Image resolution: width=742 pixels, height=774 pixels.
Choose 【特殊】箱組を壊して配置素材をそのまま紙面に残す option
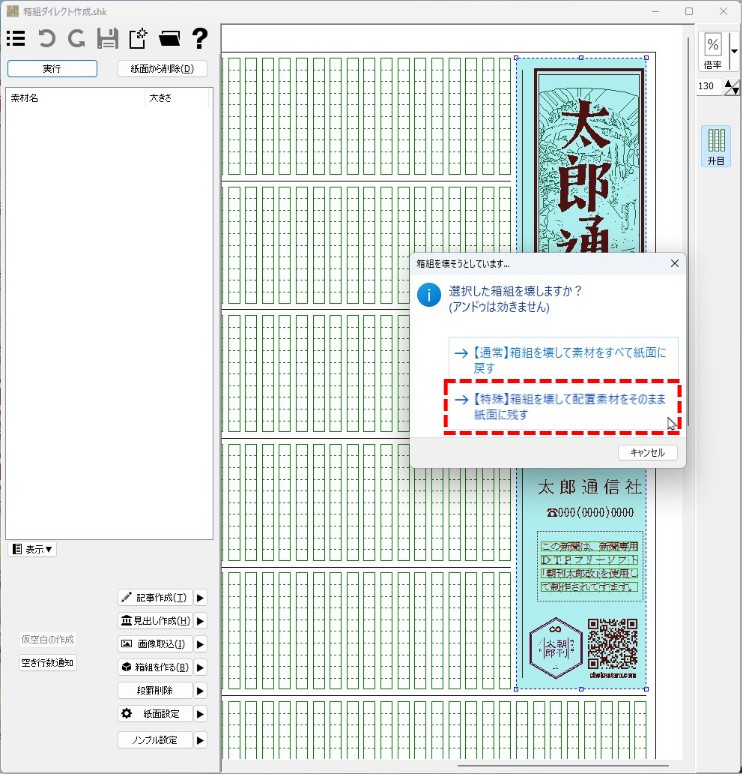coord(563,406)
